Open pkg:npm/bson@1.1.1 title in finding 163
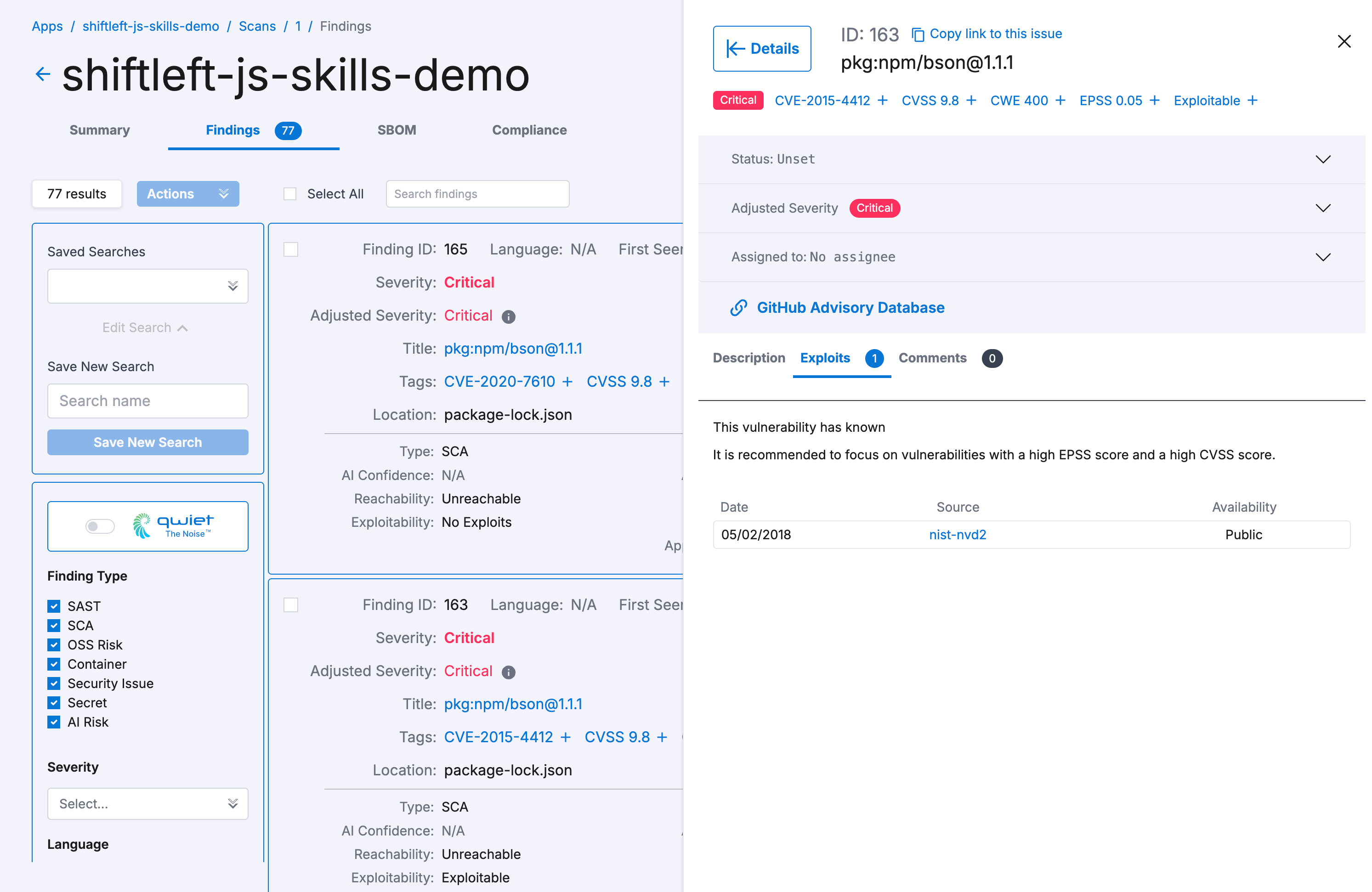This screenshot has height=892, width=1372. coord(513,704)
